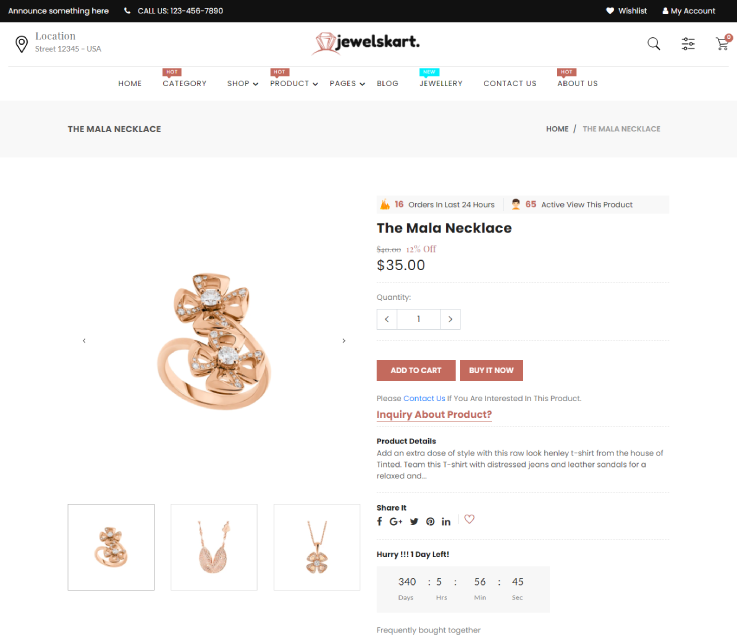Increase quantity with right arrow
This screenshot has width=737, height=635.
(450, 319)
